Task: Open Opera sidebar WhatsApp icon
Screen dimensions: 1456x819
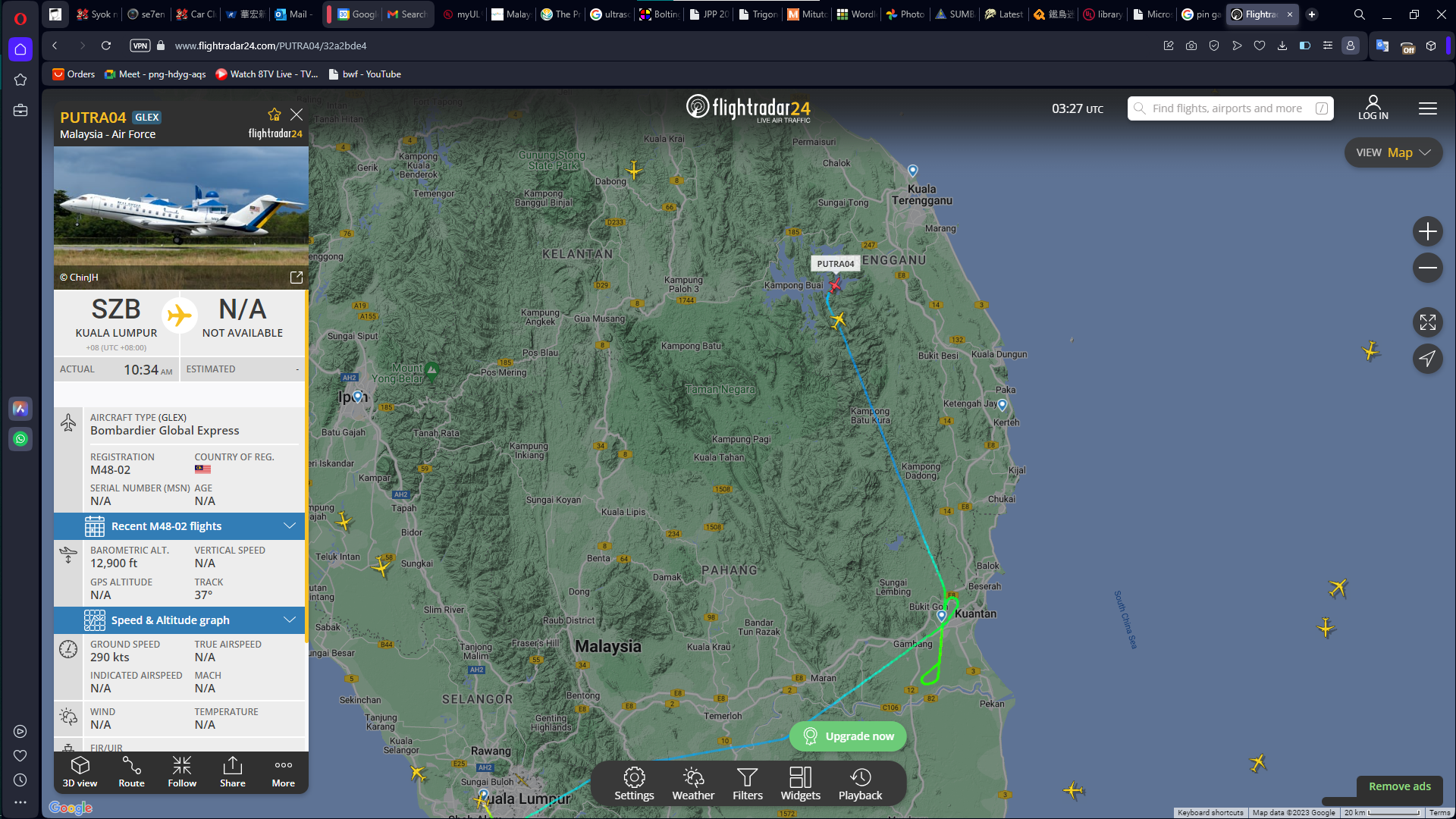Action: tap(20, 439)
